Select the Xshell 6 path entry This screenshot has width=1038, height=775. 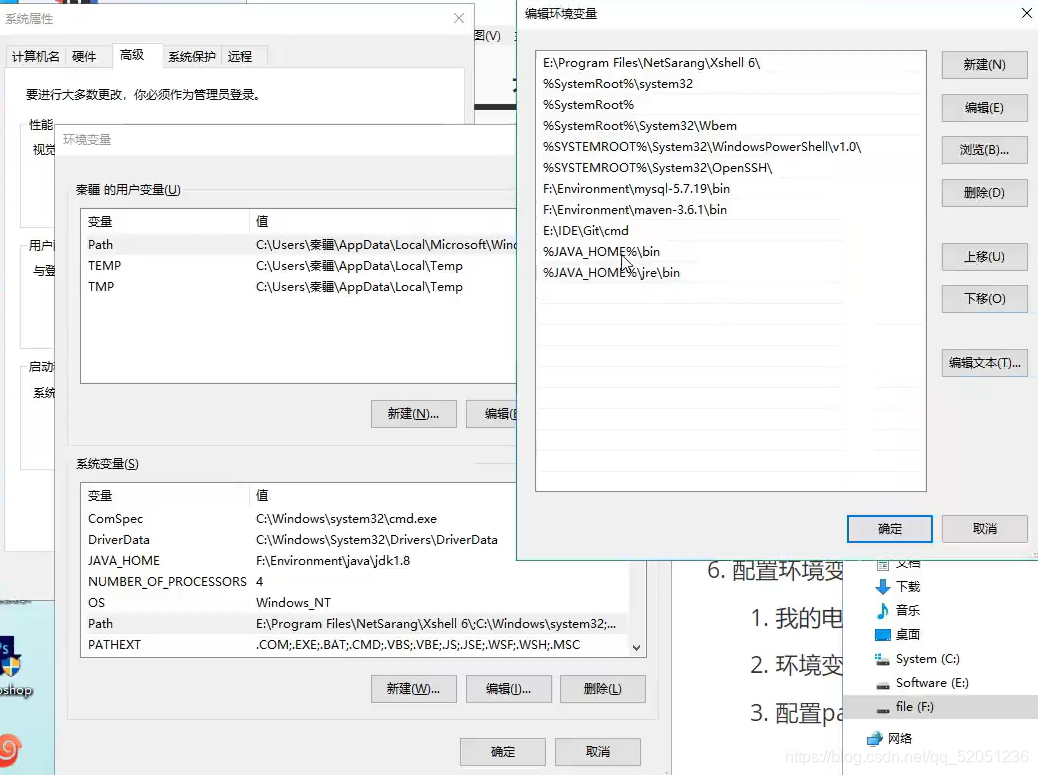[x=730, y=63]
